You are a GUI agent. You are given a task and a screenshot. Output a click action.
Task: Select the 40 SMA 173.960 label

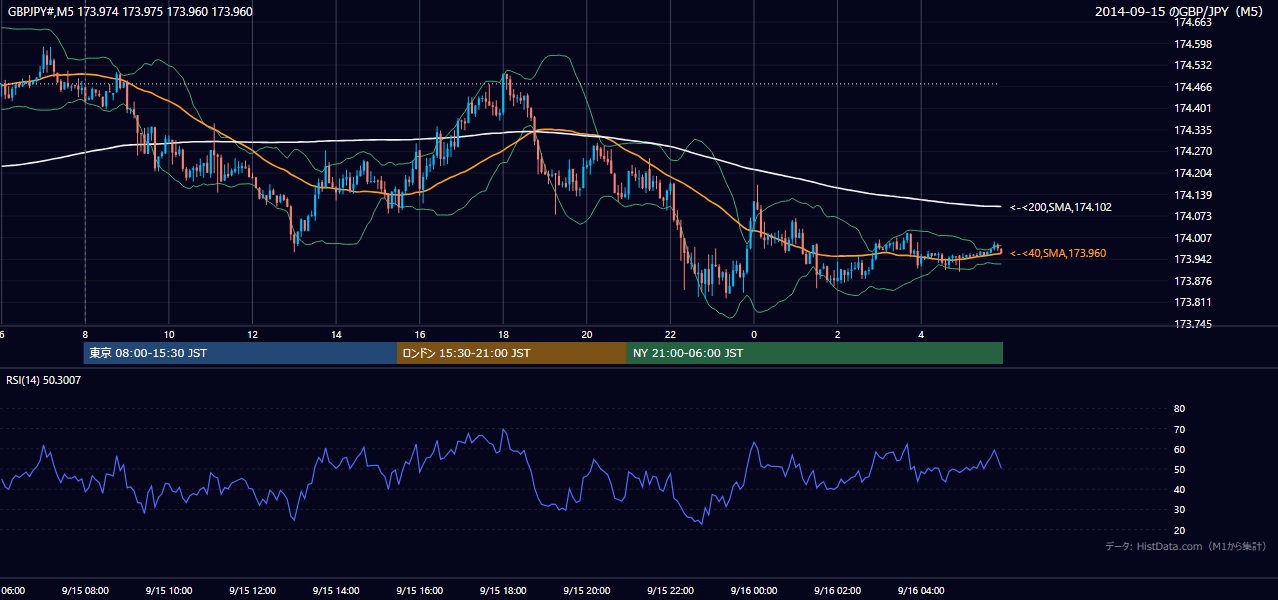tap(1058, 253)
